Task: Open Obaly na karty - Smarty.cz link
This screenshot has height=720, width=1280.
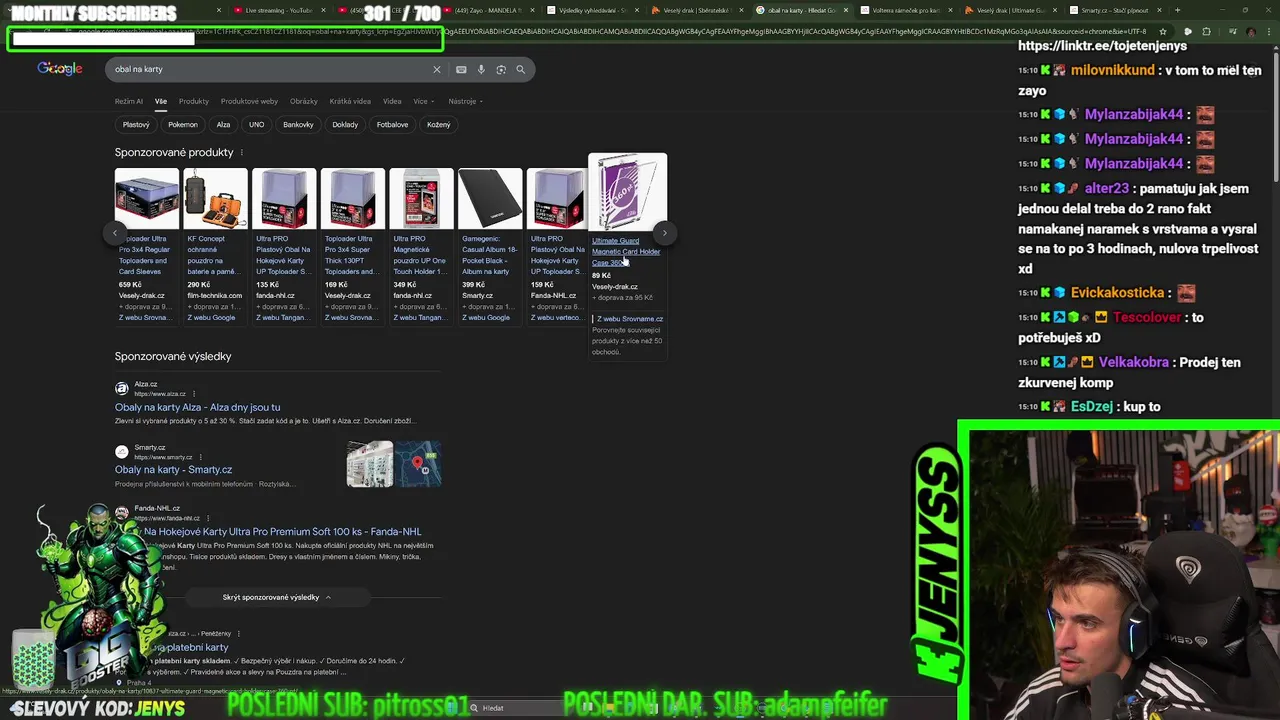Action: click(173, 470)
